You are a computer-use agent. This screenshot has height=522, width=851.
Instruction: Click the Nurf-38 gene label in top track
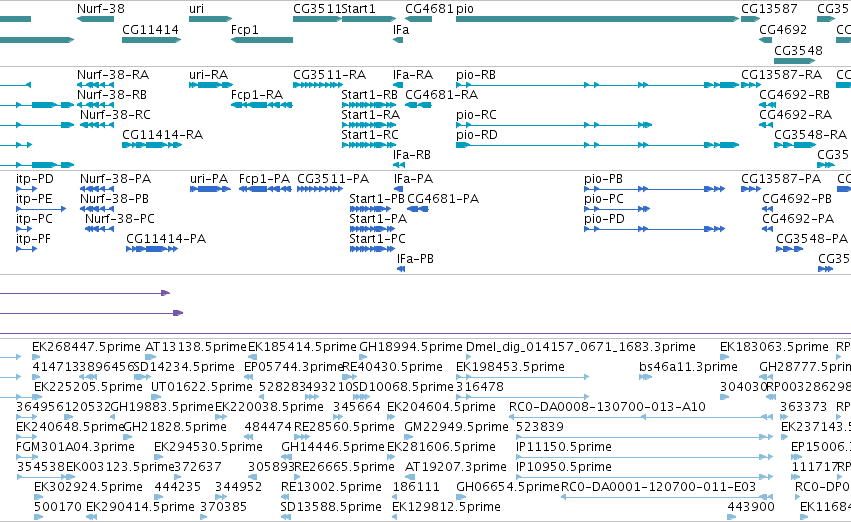coord(100,9)
